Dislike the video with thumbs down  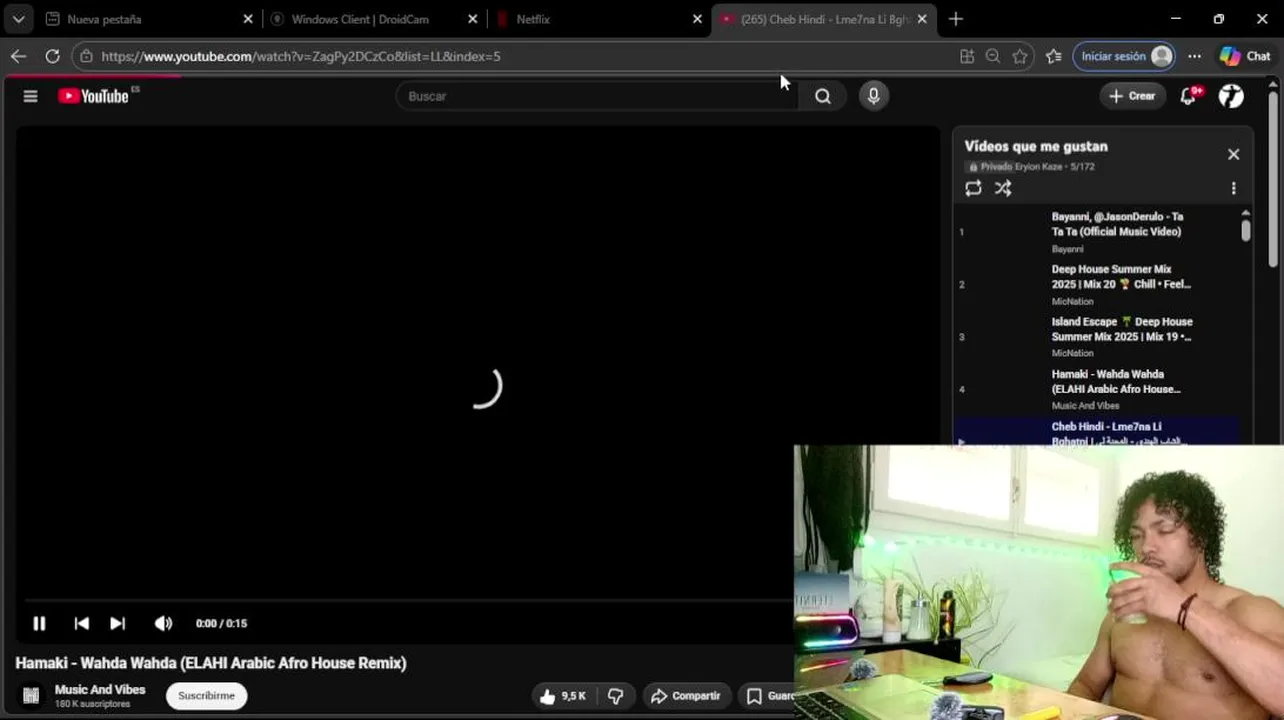click(616, 696)
